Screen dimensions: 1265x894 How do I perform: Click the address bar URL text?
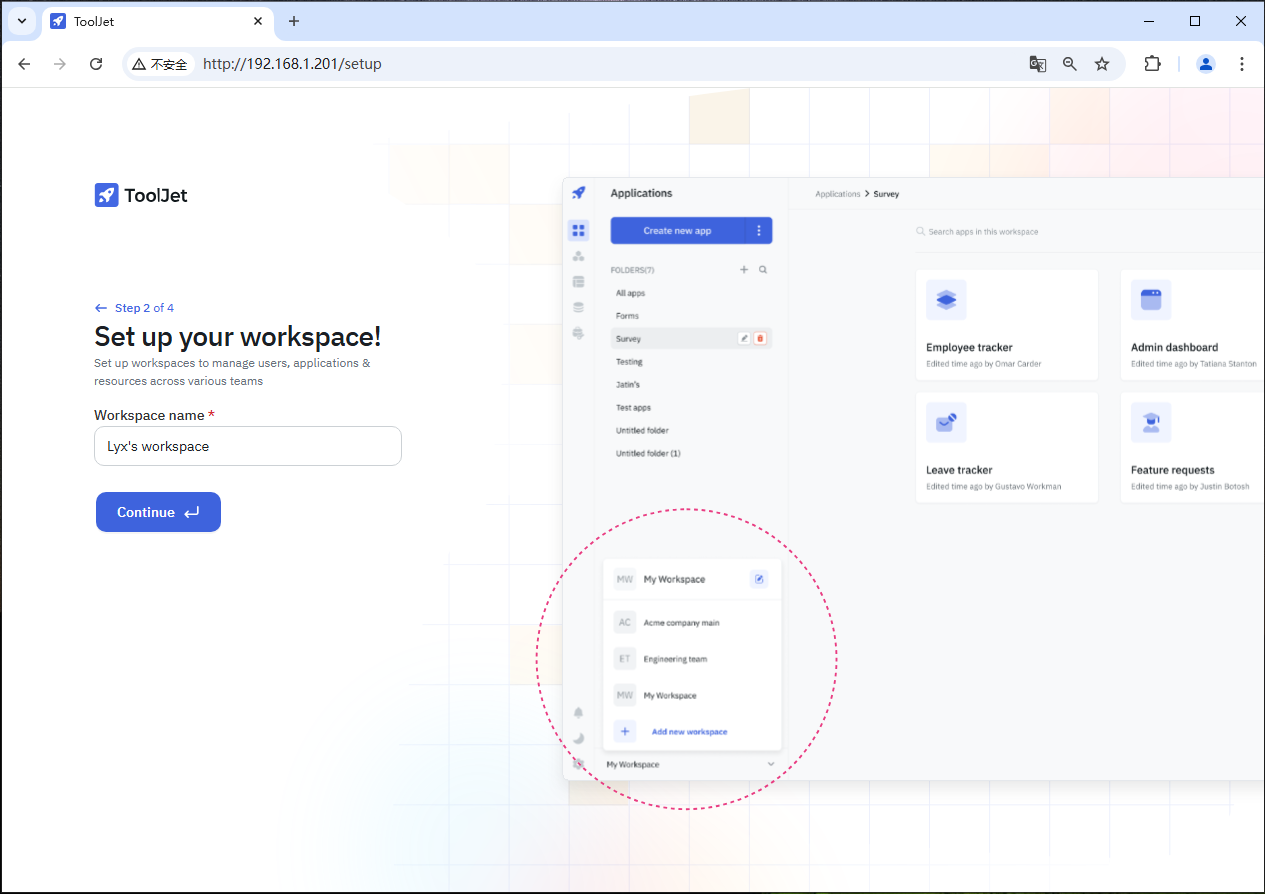[292, 64]
